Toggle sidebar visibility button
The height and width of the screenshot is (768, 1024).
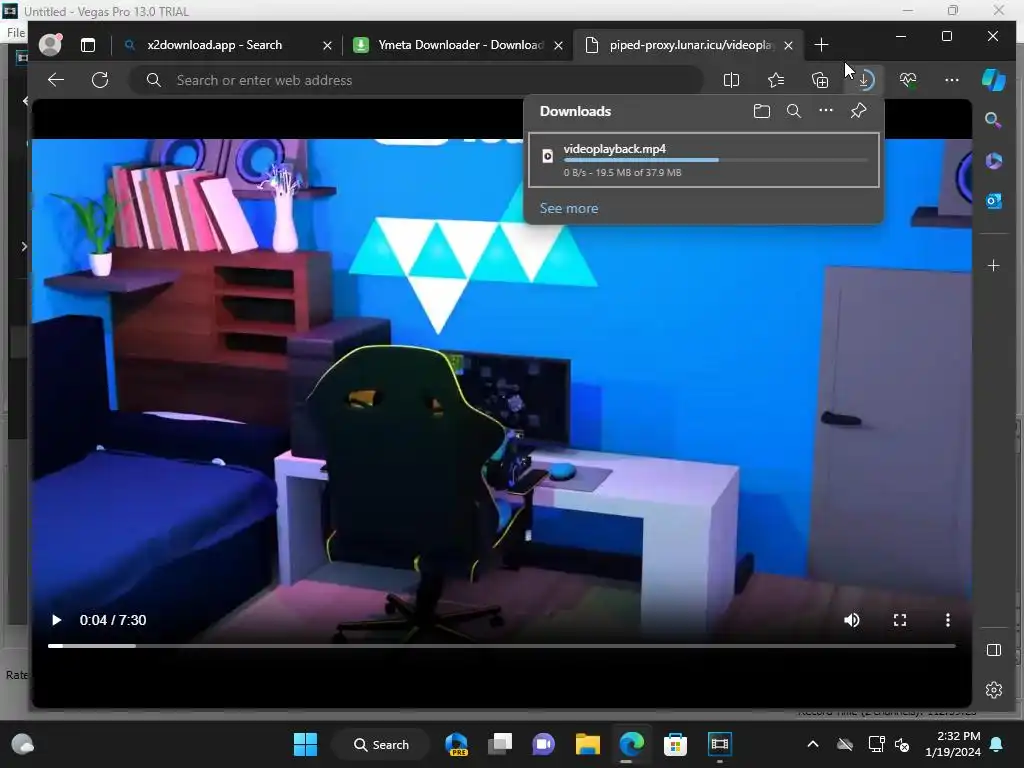pos(993,650)
